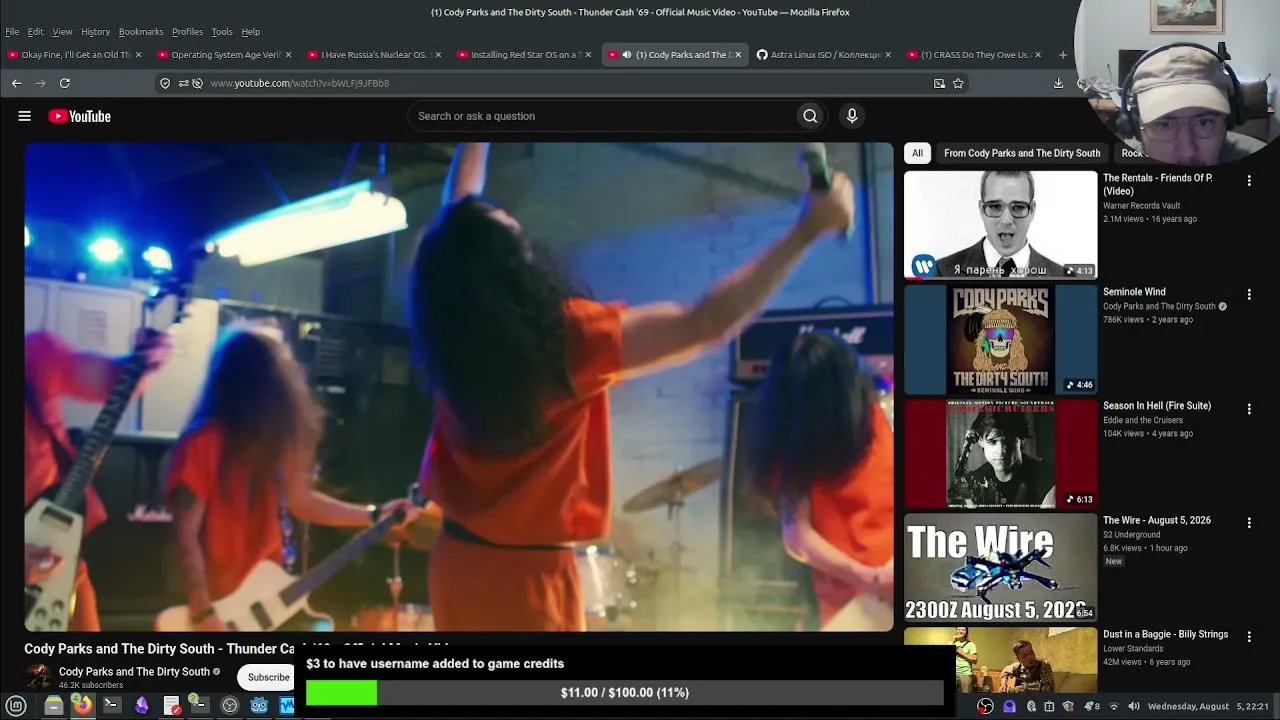Open the View menu
The height and width of the screenshot is (720, 1280).
[x=62, y=32]
